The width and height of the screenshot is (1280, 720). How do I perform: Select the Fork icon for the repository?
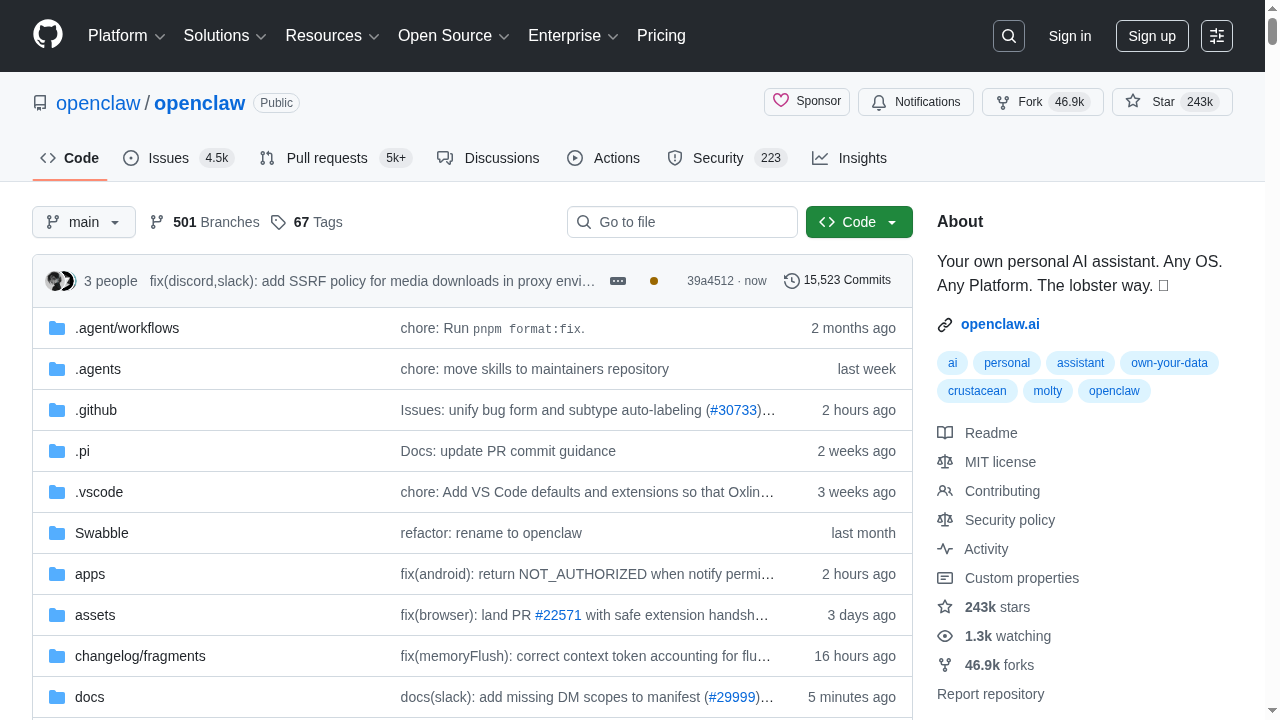1003,102
